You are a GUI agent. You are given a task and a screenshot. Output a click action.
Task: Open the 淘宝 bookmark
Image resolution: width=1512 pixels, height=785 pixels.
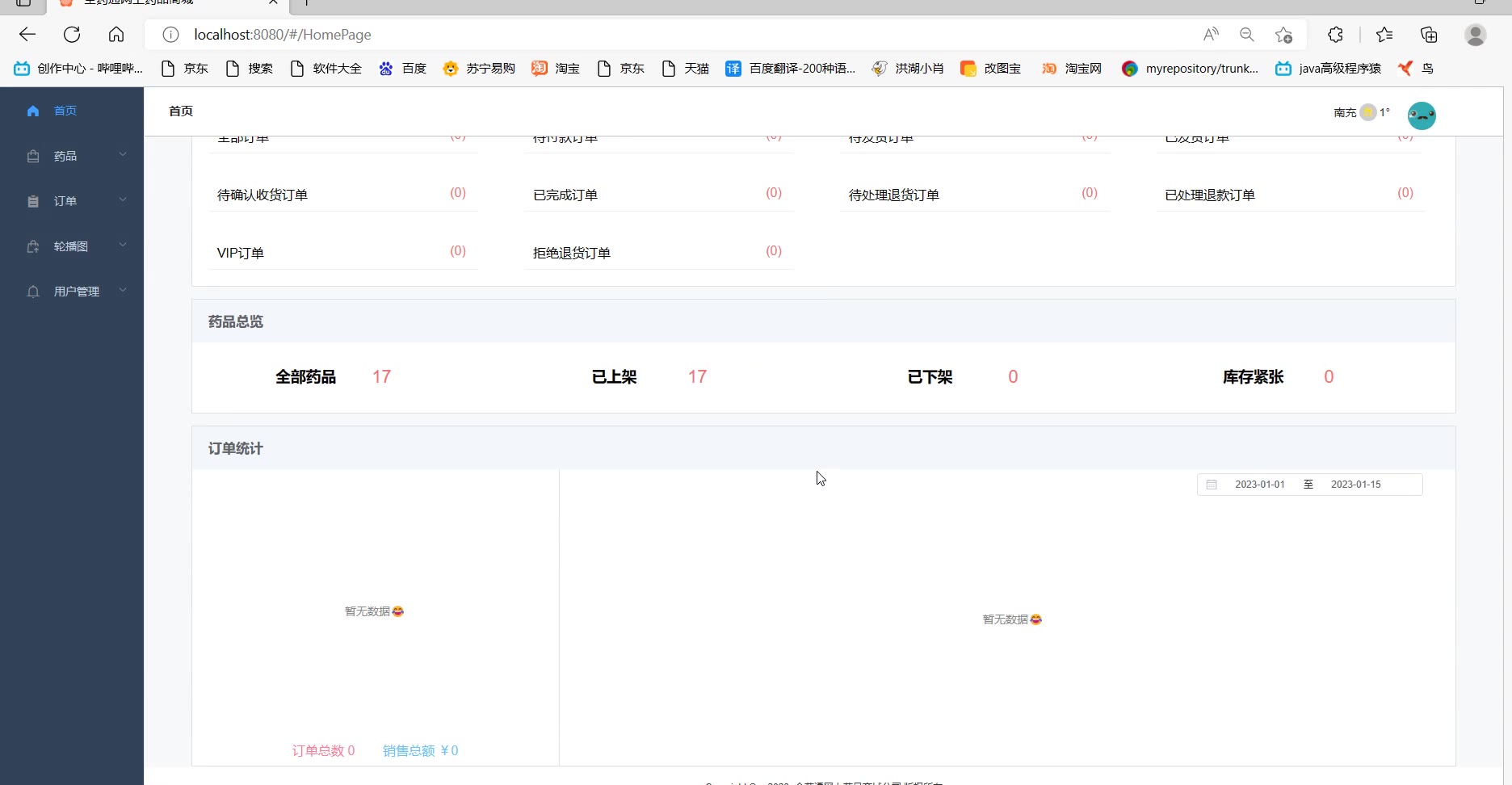coord(556,69)
